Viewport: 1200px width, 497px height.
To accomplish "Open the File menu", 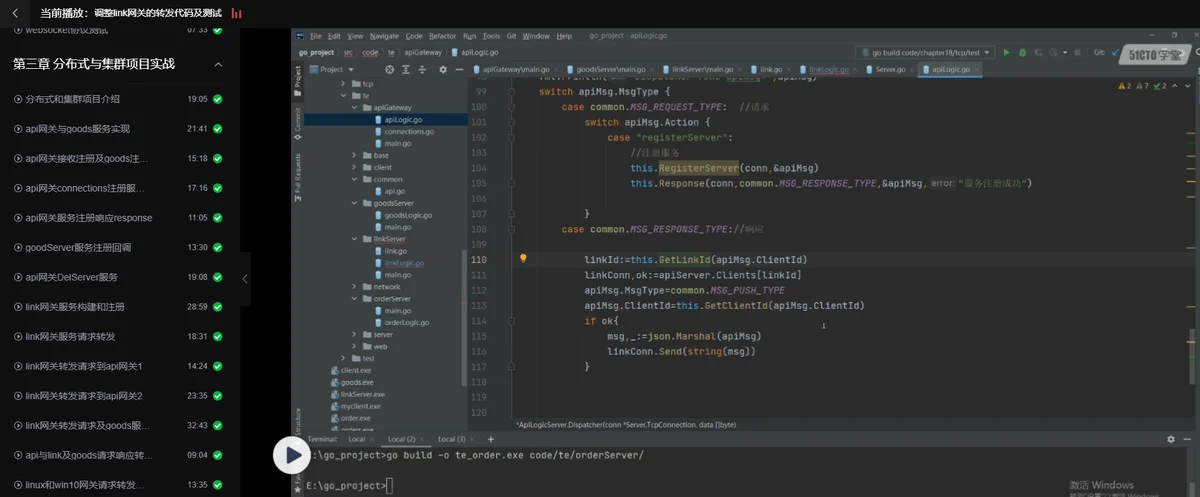I will click(x=316, y=36).
